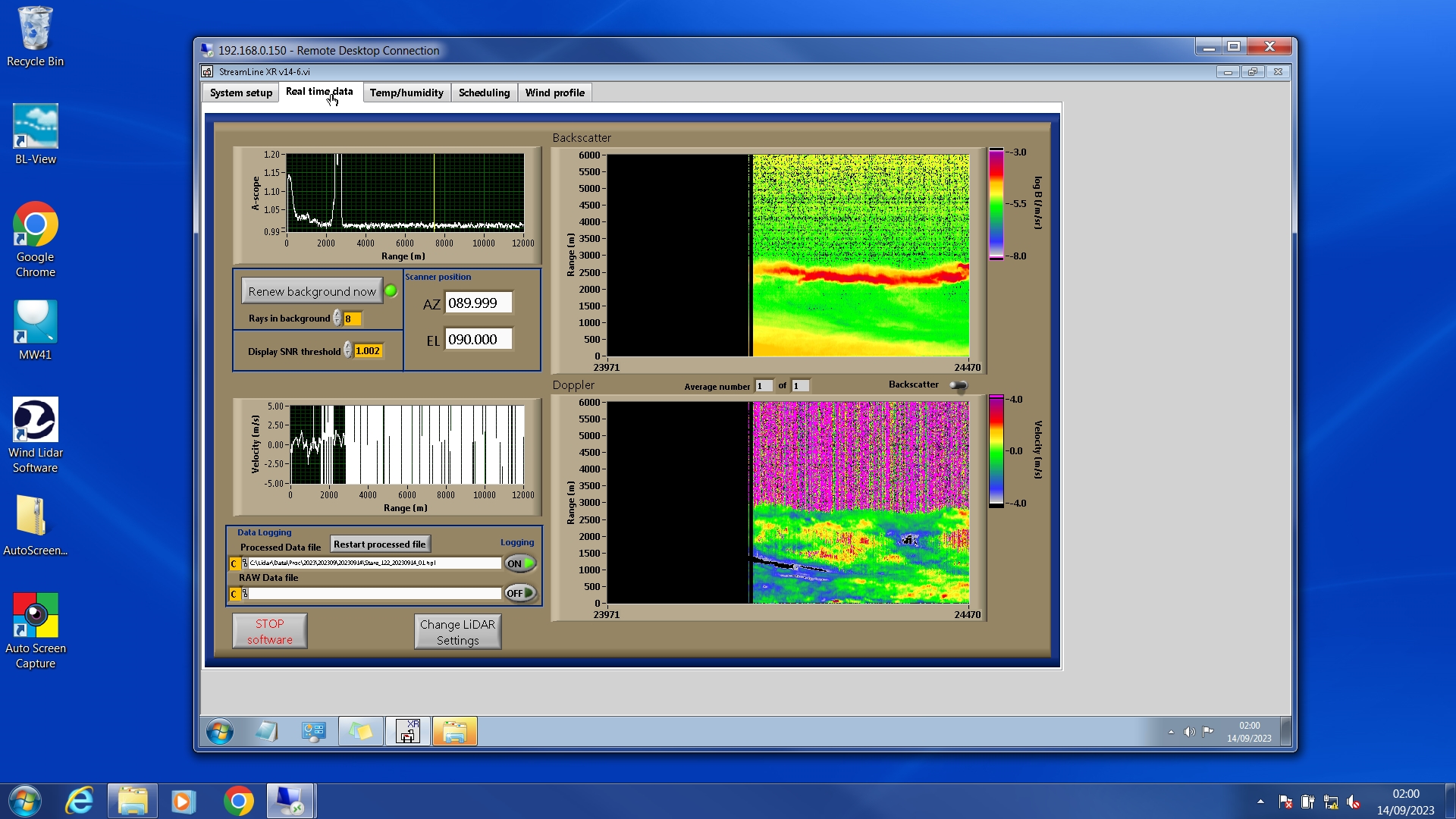
Task: Click Rays in background stepper arrows
Action: [x=337, y=318]
